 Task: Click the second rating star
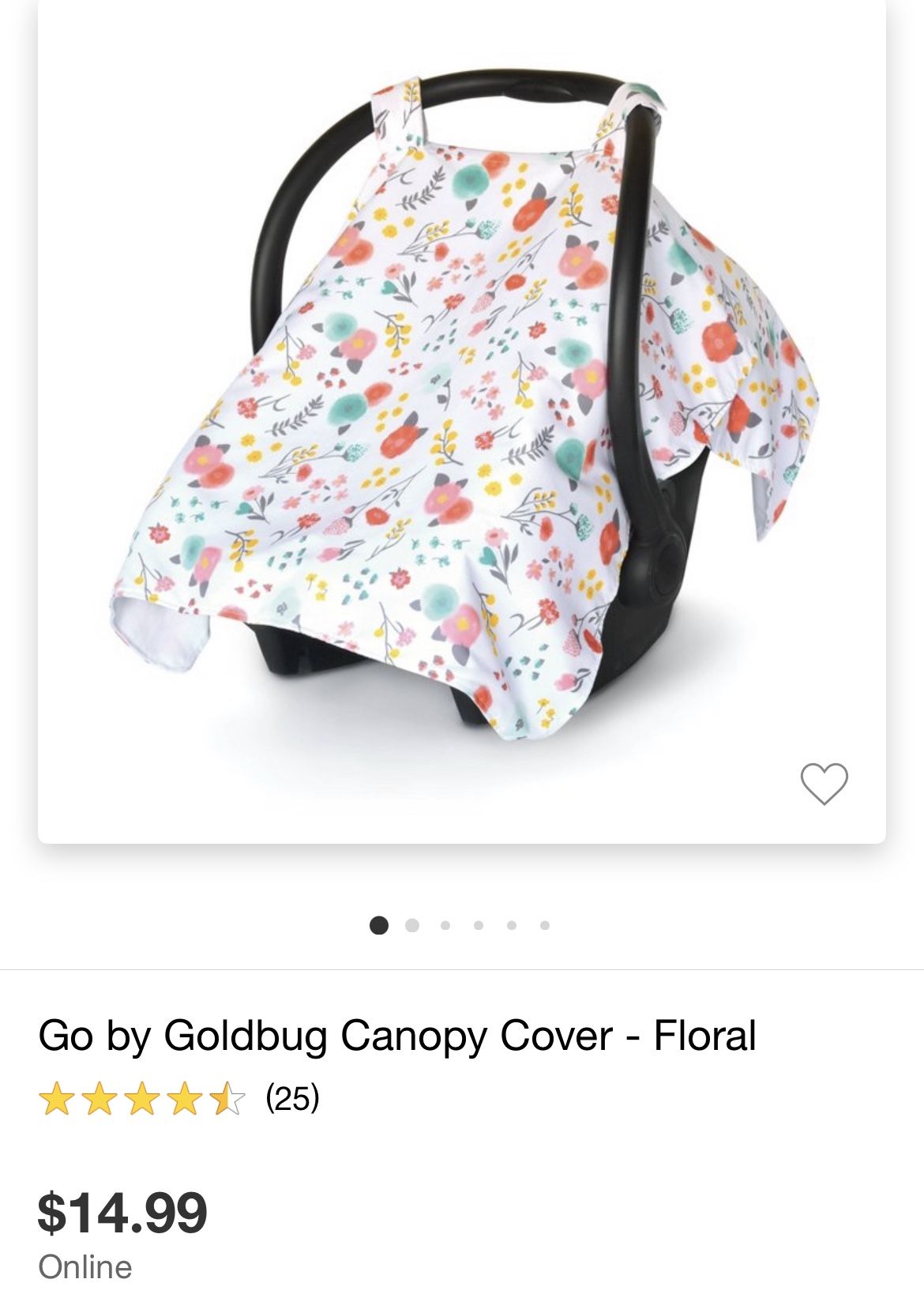[100, 1099]
